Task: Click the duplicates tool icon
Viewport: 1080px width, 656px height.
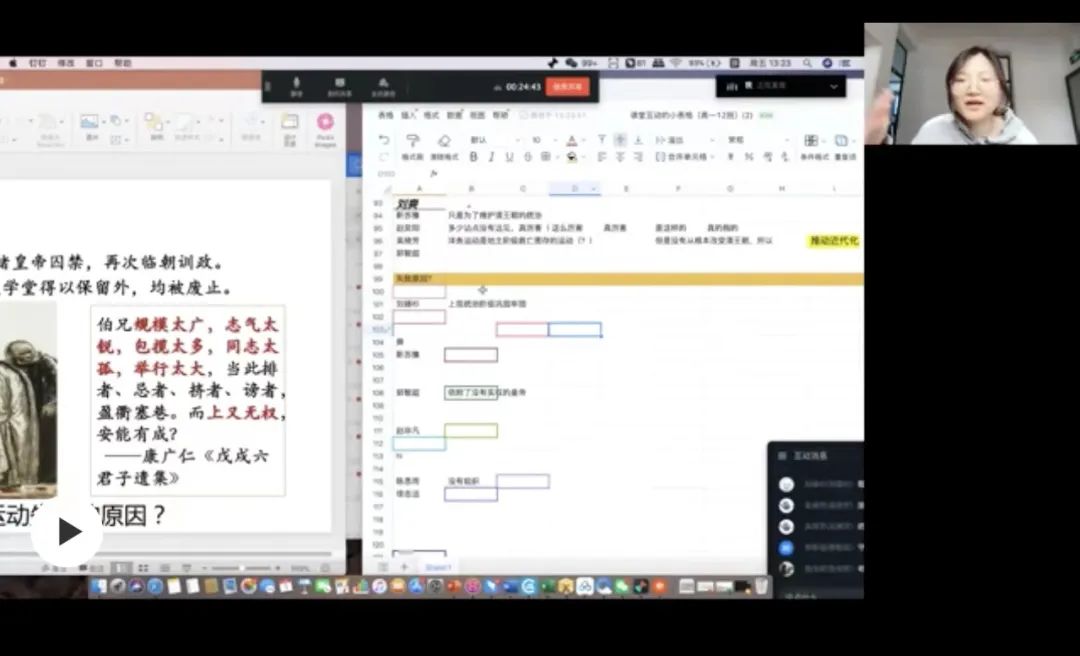Action: pos(842,141)
